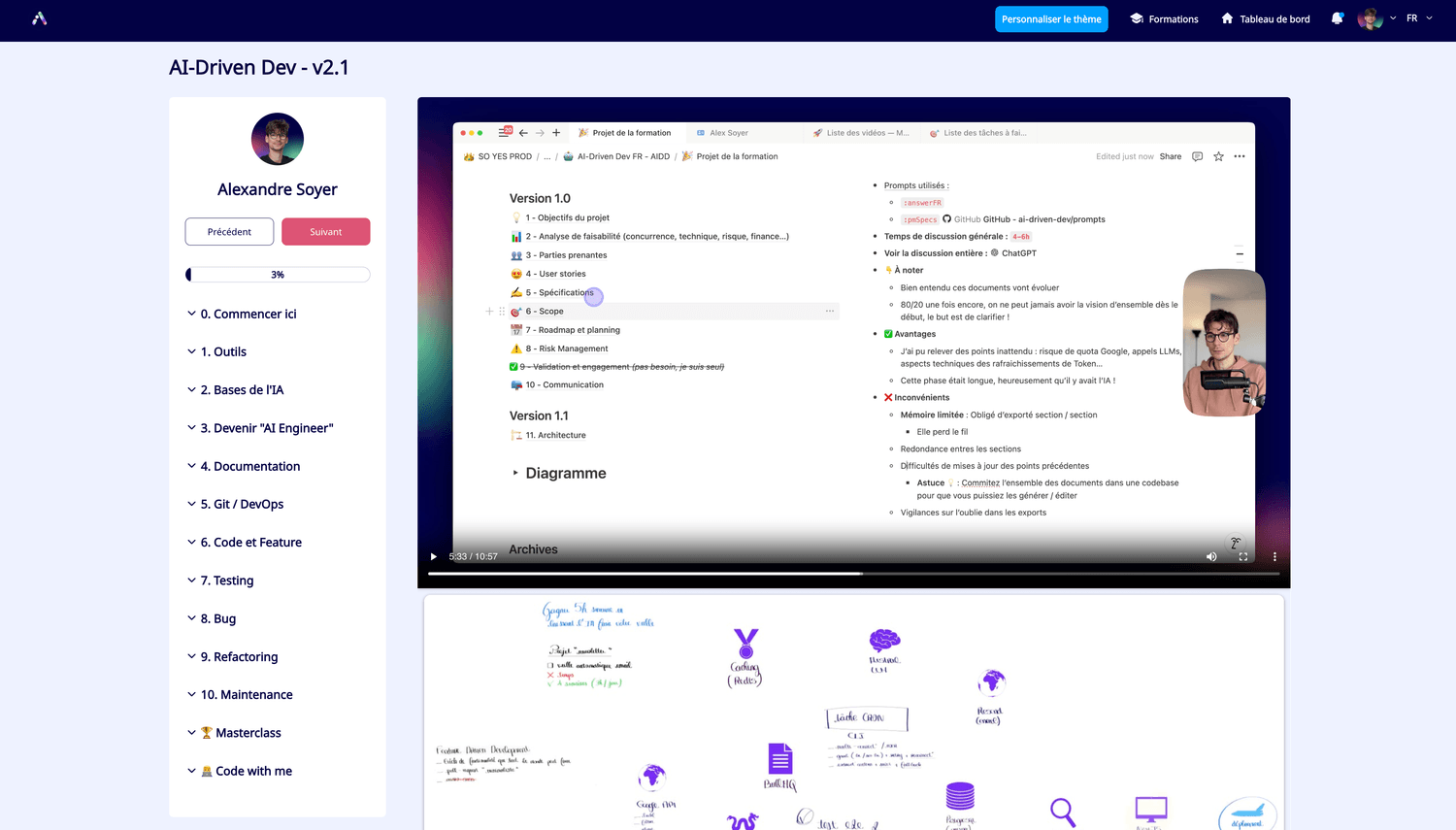Image resolution: width=1456 pixels, height=830 pixels.
Task: Open the notifications bell
Action: 1338,18
